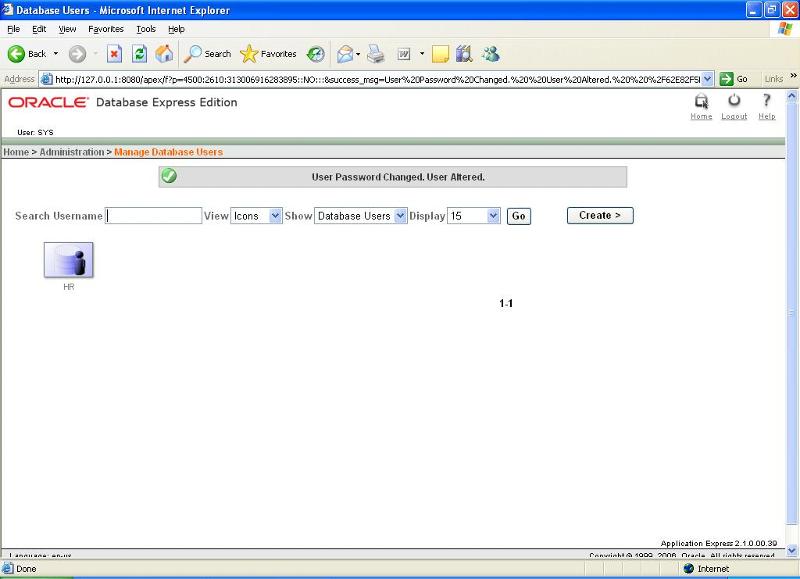
Task: Click the Internet Explorer title bar icon
Action: pos(7,10)
